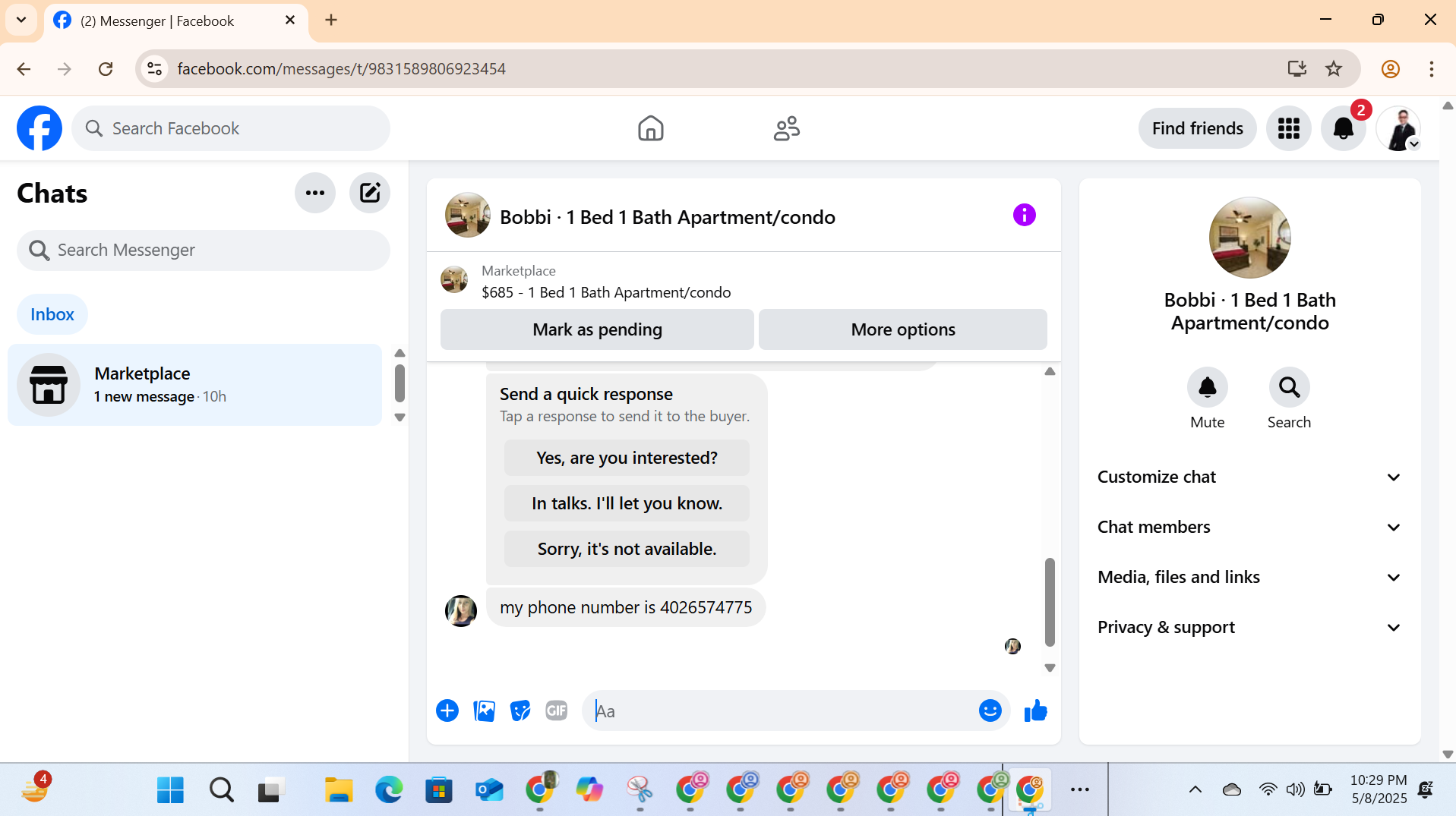Click chat list scrollbar down arrow

[x=400, y=417]
